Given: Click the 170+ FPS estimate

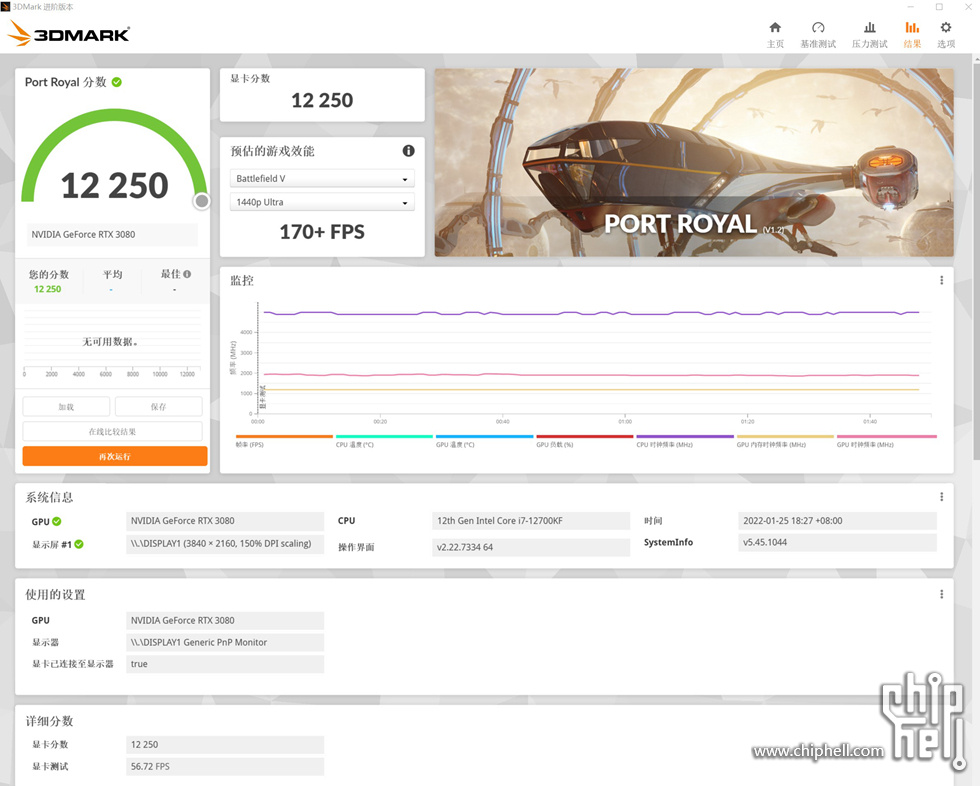Looking at the screenshot, I should (x=322, y=232).
